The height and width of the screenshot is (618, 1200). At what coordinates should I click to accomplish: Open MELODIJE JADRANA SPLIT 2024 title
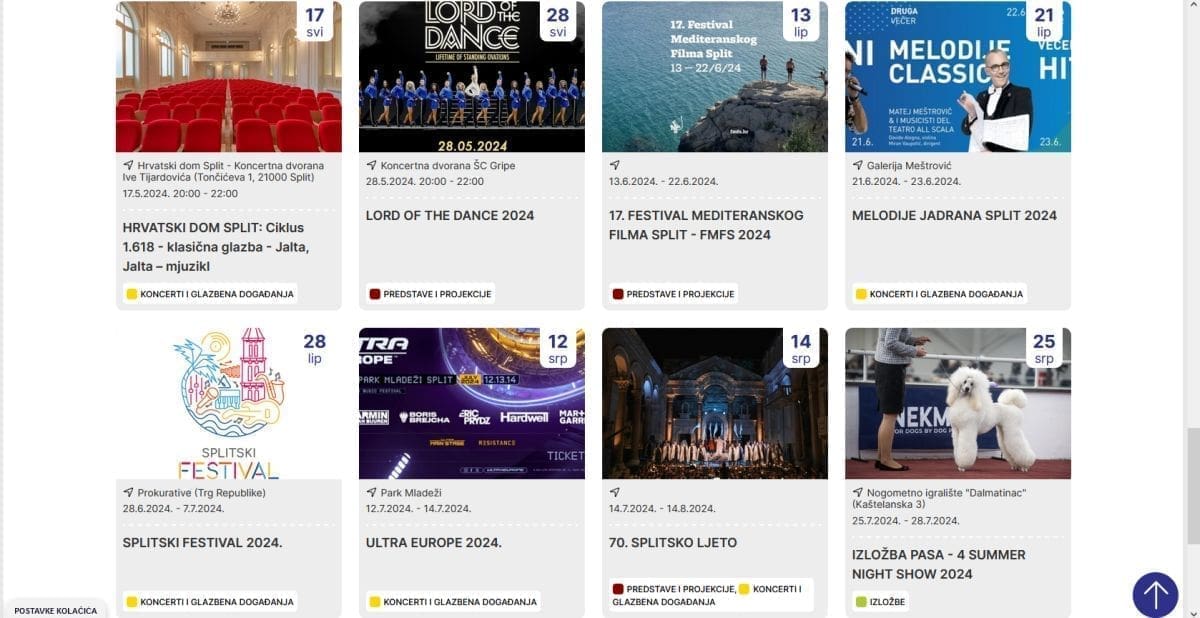pyautogui.click(x=954, y=216)
